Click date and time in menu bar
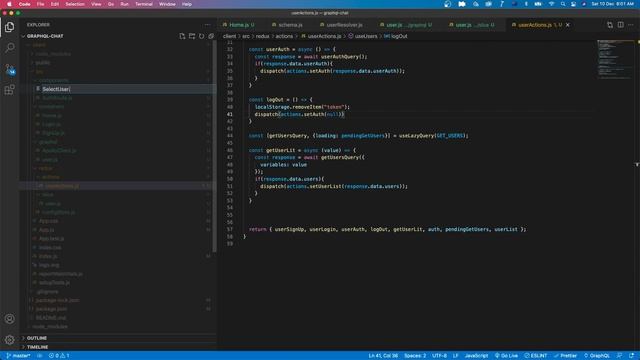Viewport: 640px width, 360px height. coord(613,4)
